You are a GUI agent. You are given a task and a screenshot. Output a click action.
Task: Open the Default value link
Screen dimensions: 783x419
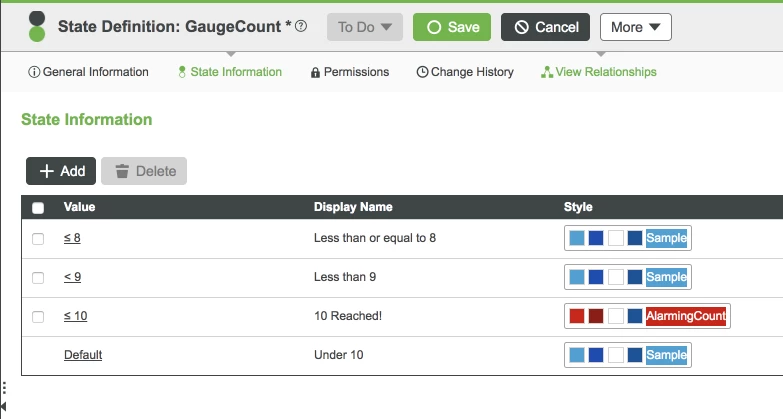(x=83, y=355)
